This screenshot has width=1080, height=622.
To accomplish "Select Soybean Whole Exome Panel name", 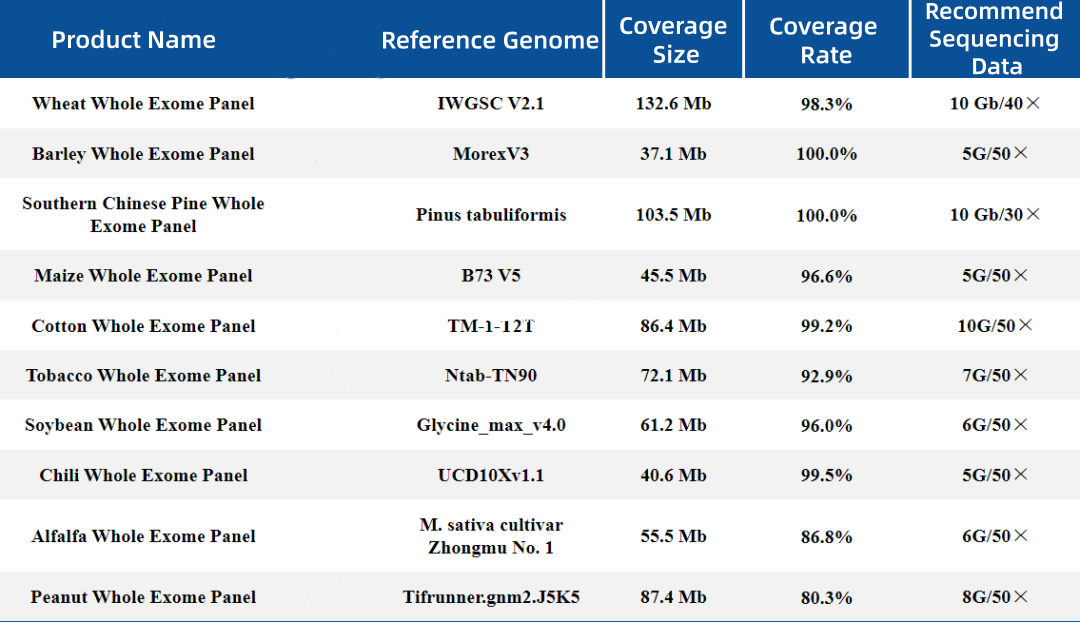I will point(143,425).
